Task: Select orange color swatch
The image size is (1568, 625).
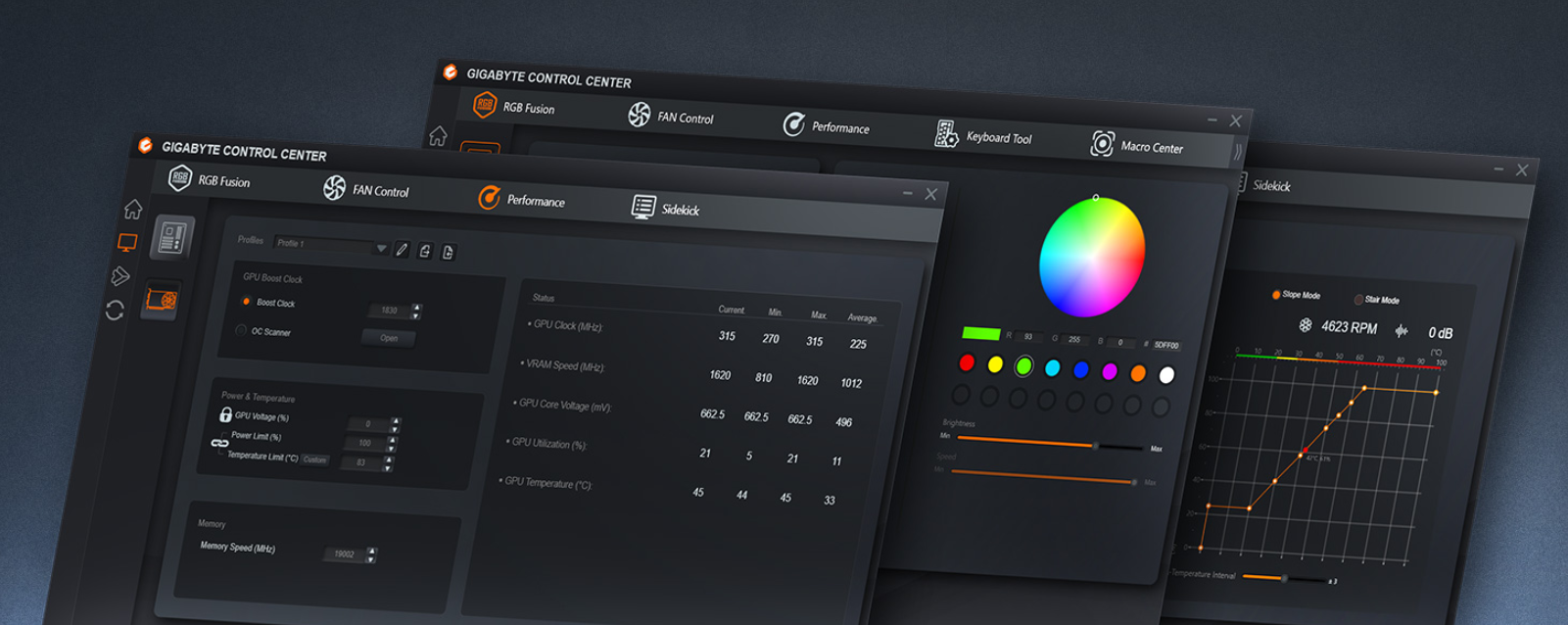Action: pos(1138,373)
